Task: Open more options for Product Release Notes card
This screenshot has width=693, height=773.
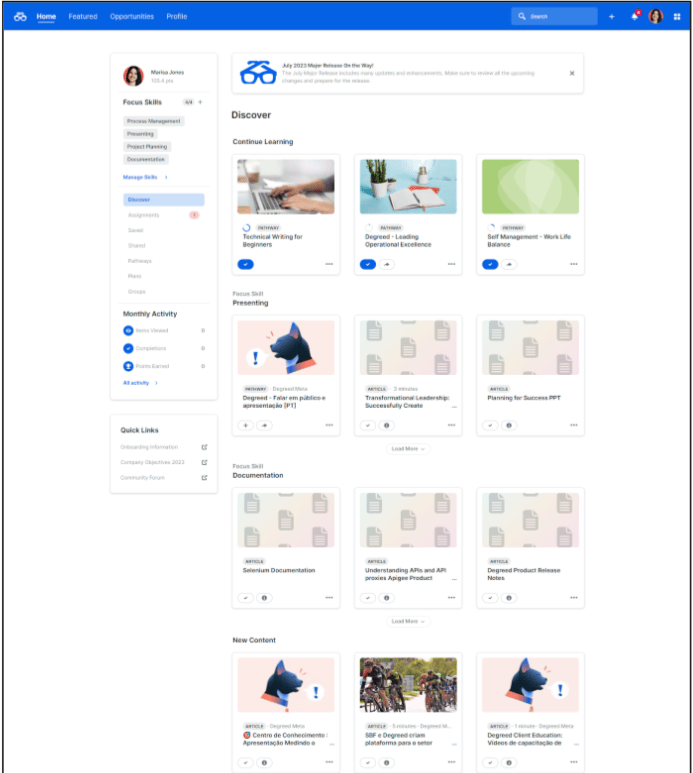Action: [x=574, y=597]
